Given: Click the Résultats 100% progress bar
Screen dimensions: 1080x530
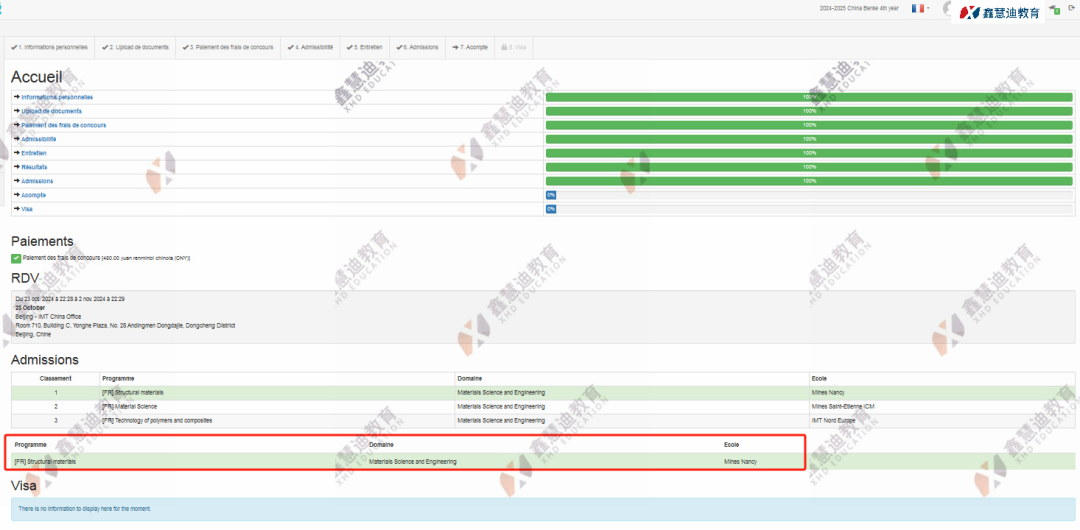Looking at the screenshot, I should tap(809, 167).
